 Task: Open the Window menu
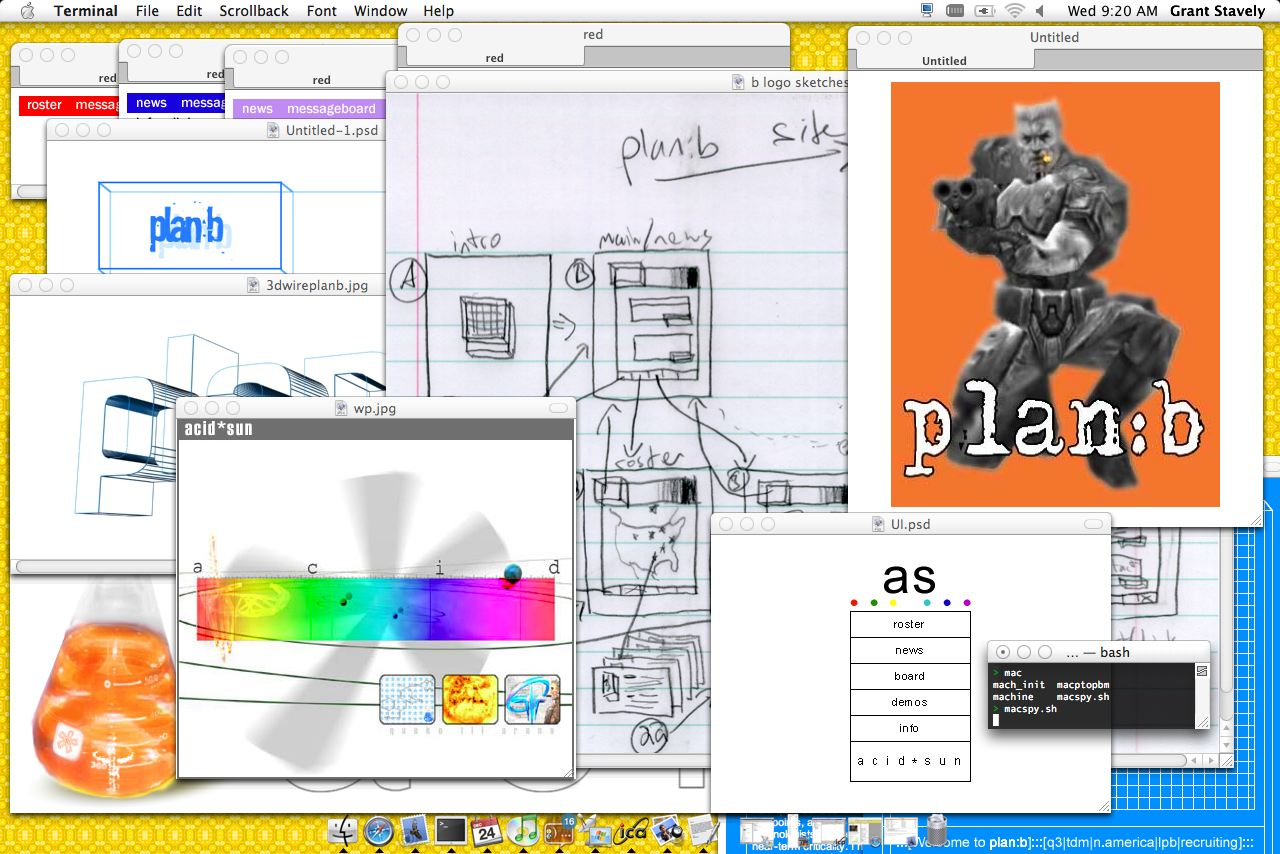click(380, 11)
